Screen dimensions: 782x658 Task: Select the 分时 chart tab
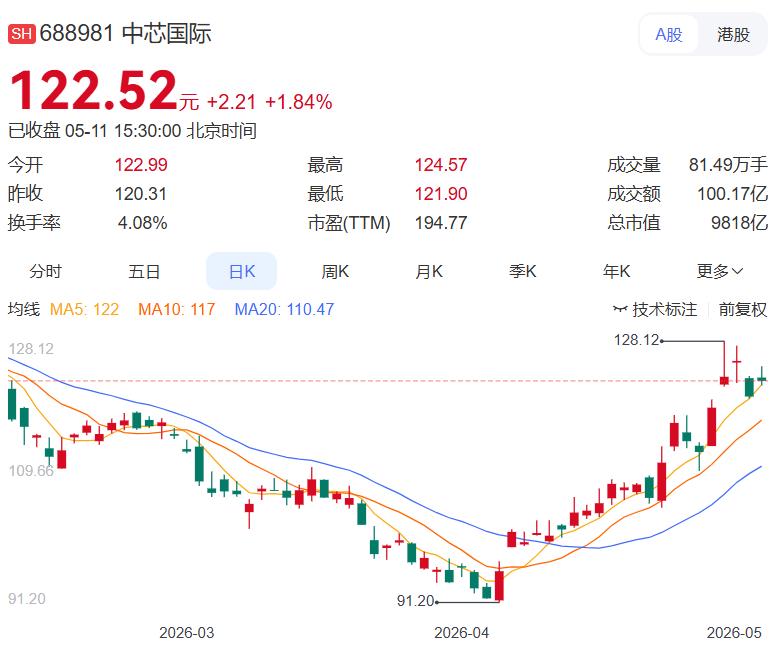coord(45,271)
